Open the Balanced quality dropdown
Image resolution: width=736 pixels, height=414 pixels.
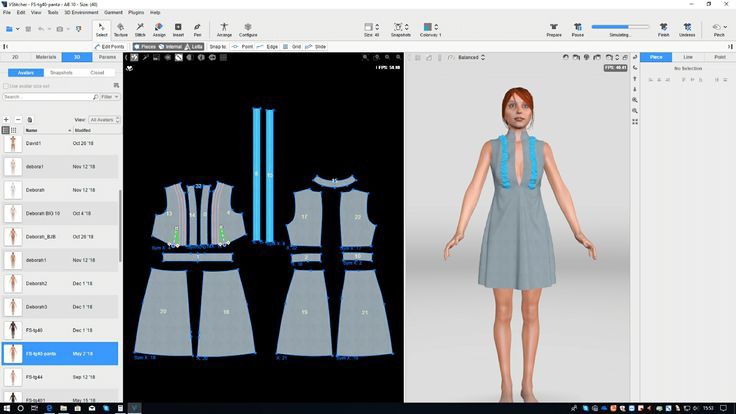click(x=473, y=57)
